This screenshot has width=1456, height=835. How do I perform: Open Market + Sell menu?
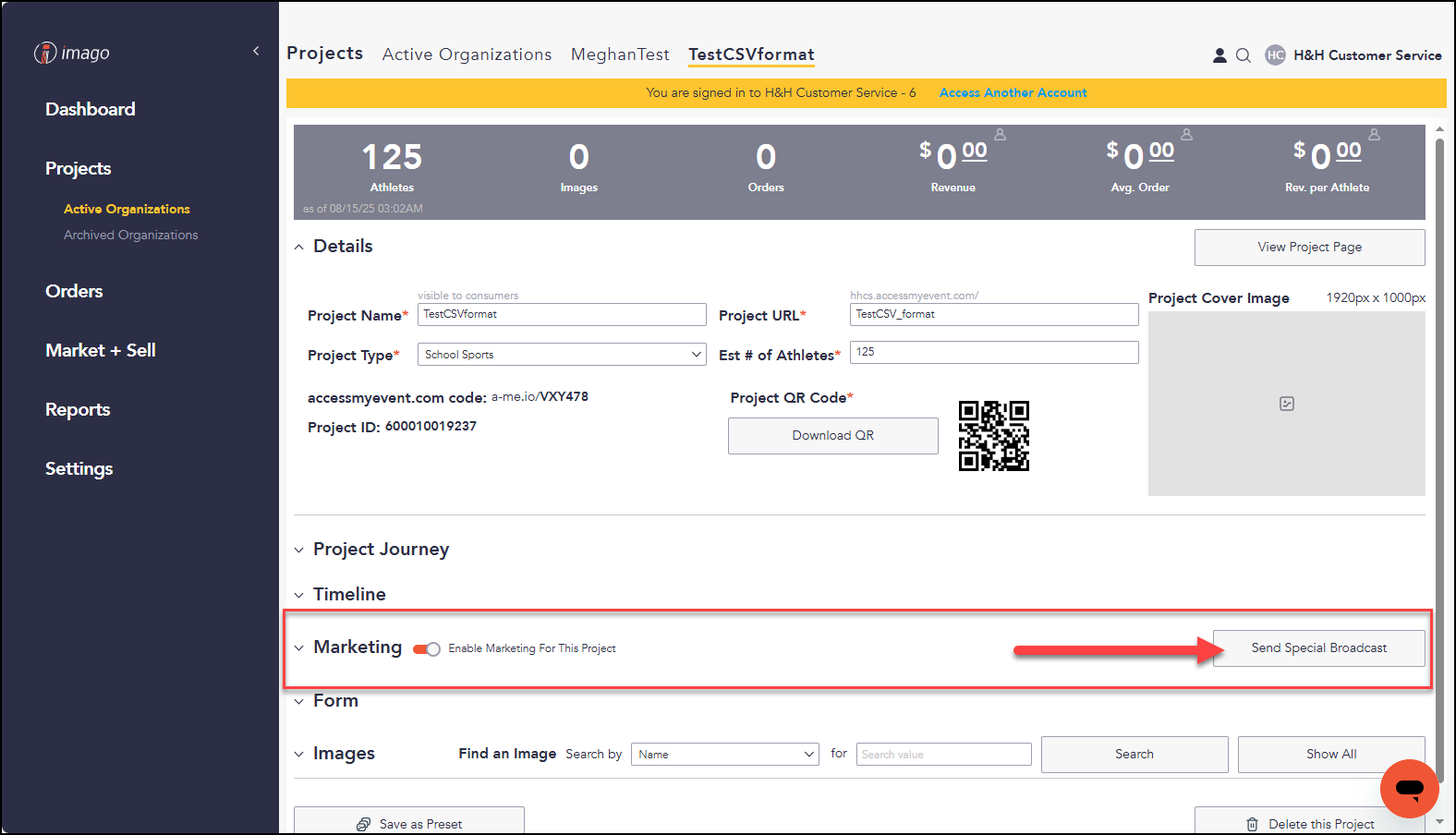pyautogui.click(x=101, y=350)
